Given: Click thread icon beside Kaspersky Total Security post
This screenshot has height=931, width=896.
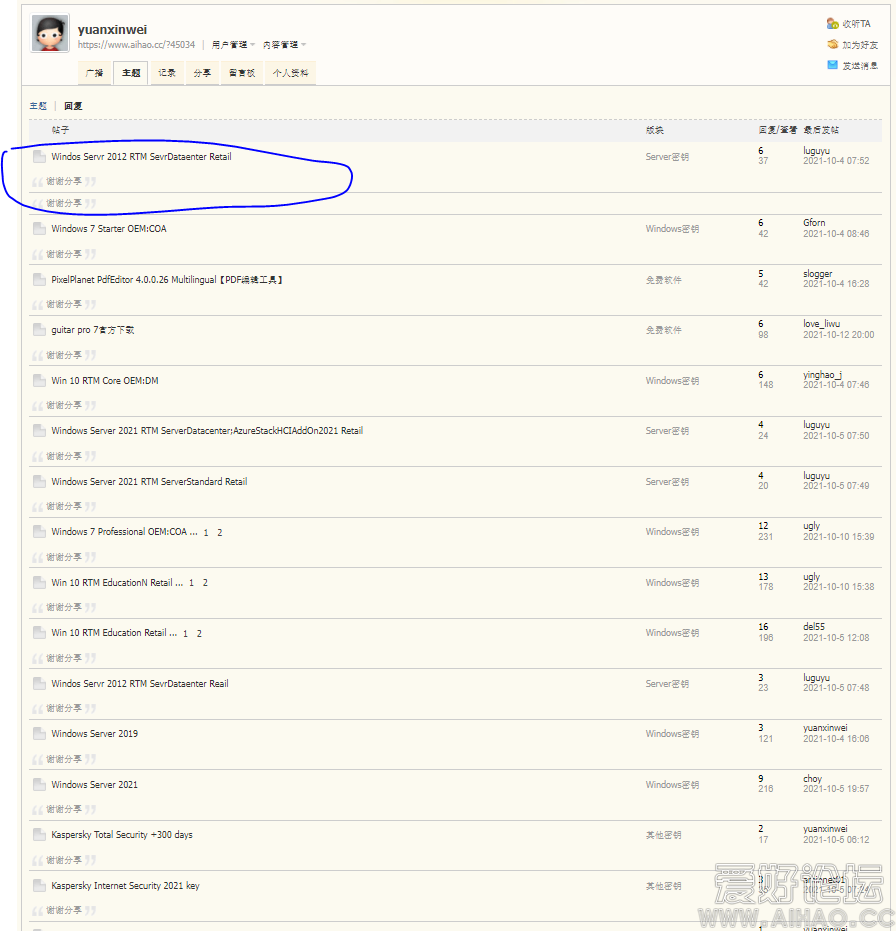Looking at the screenshot, I should coord(39,835).
